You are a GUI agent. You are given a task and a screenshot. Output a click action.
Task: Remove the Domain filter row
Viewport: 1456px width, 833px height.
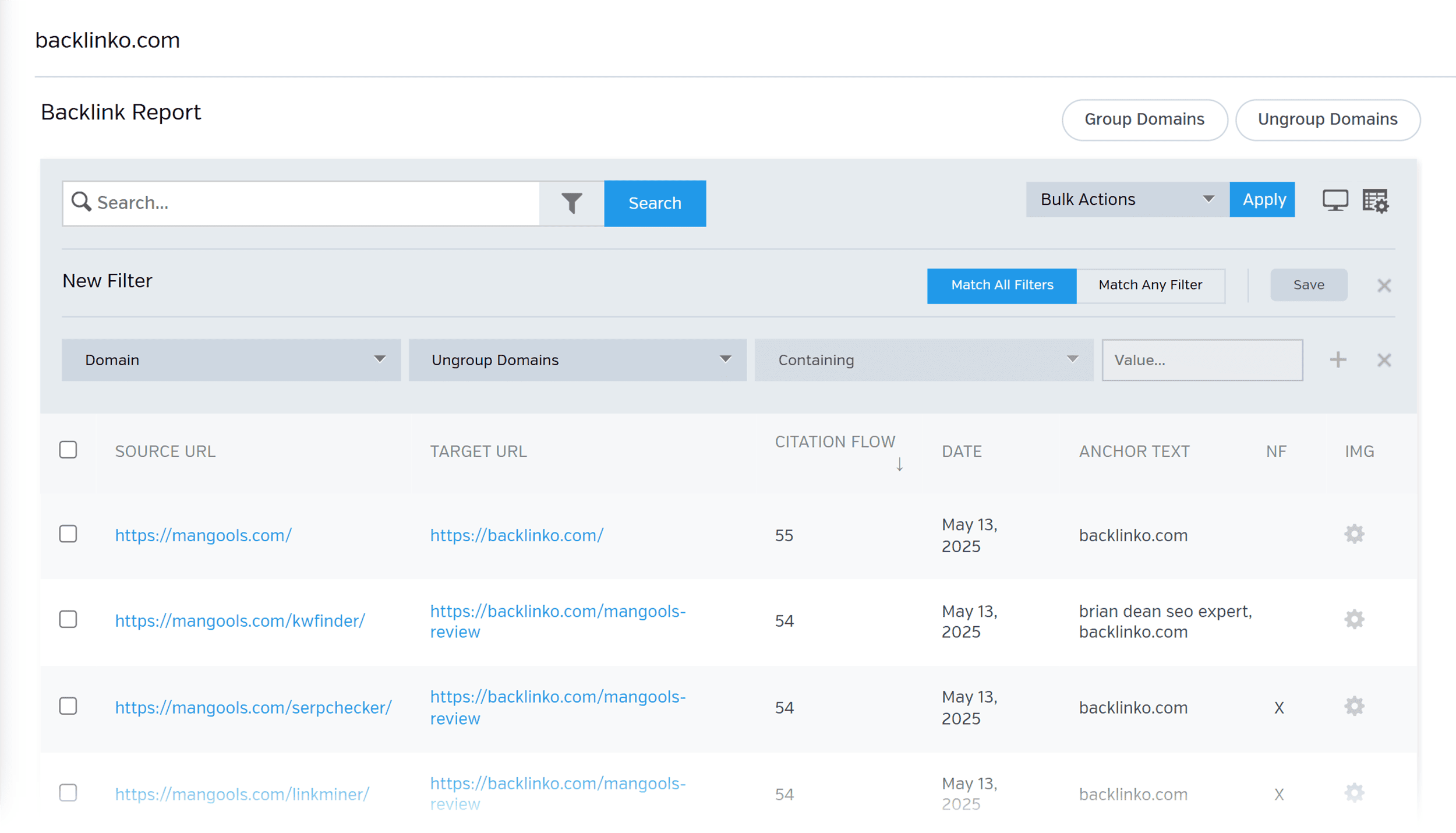click(x=1384, y=360)
